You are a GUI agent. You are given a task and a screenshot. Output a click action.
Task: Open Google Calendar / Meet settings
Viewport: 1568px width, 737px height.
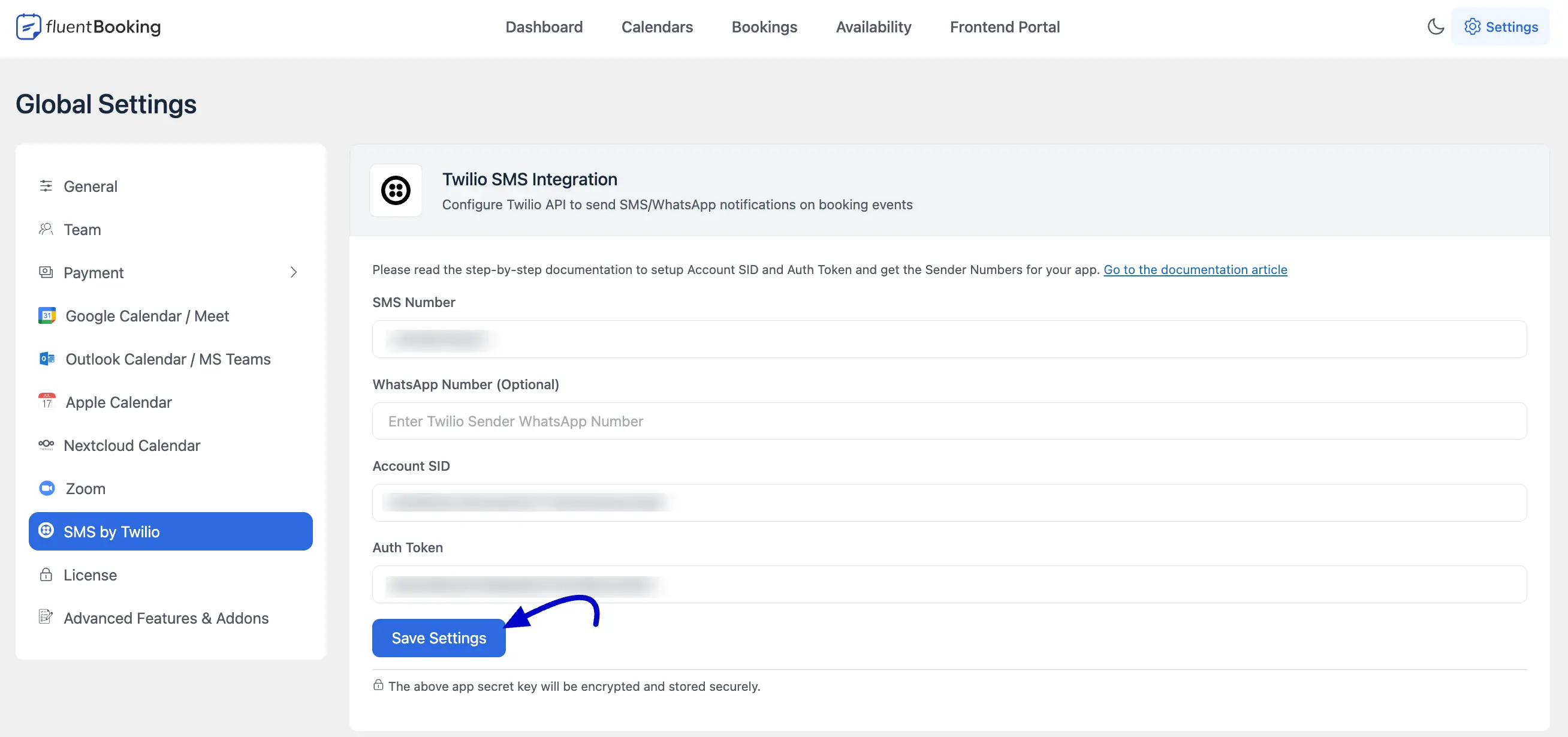point(170,316)
